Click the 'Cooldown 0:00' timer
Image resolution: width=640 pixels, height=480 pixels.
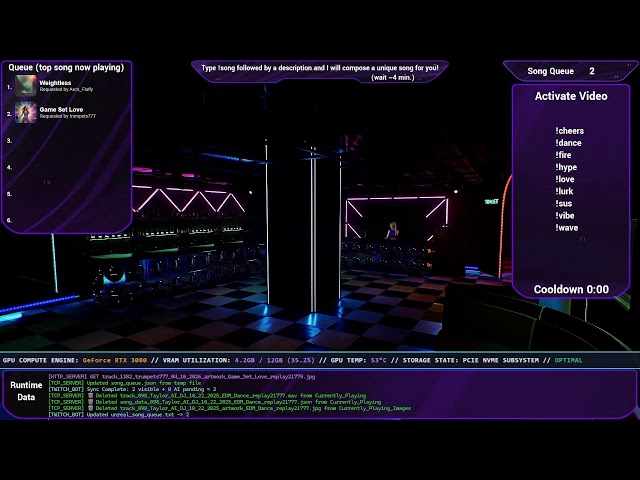click(571, 289)
